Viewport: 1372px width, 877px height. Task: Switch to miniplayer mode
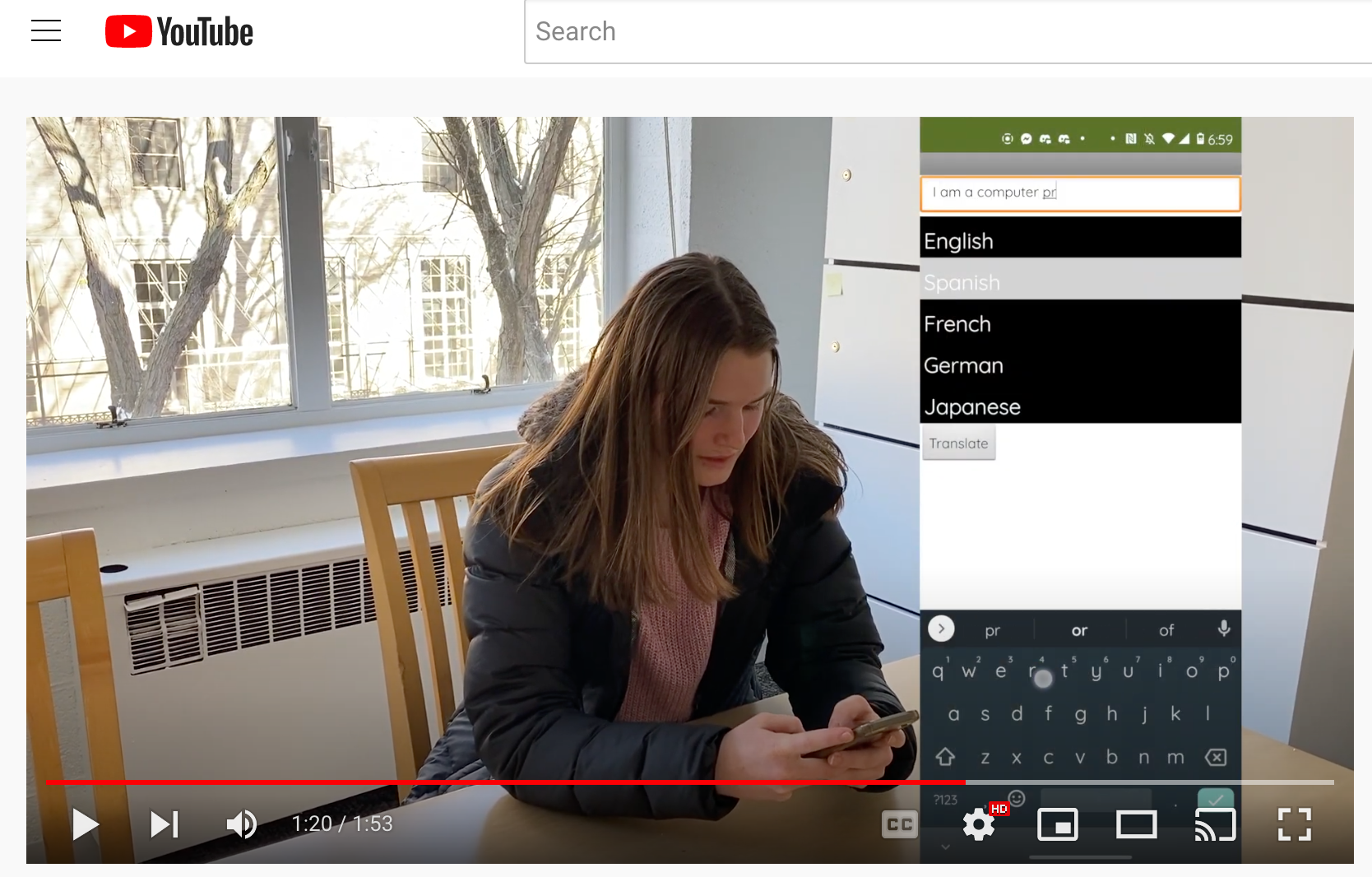[1058, 824]
